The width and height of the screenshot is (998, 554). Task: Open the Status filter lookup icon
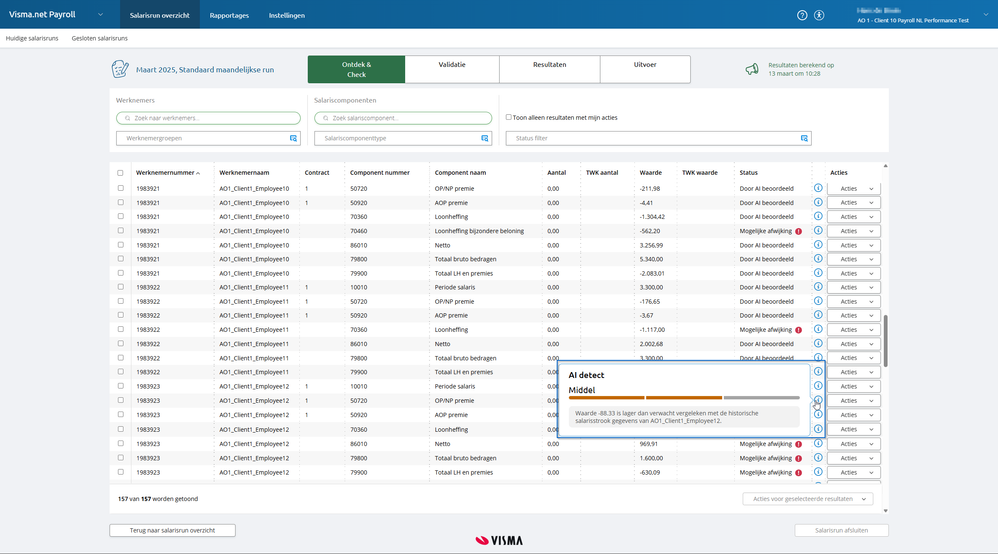click(x=804, y=138)
